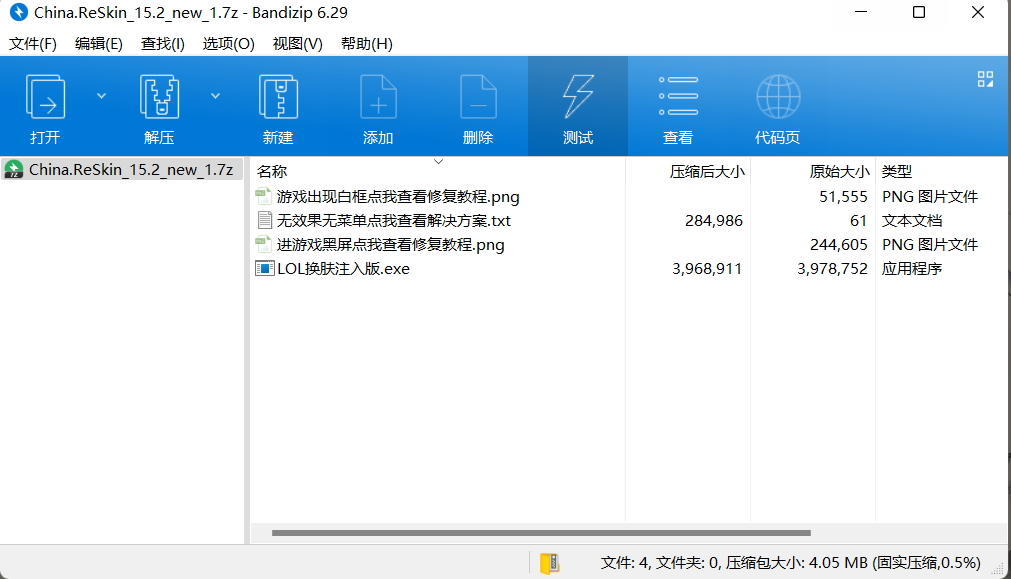This screenshot has height=579, width=1011.
Task: Click the Add (添加) toolbar icon
Action: [378, 97]
